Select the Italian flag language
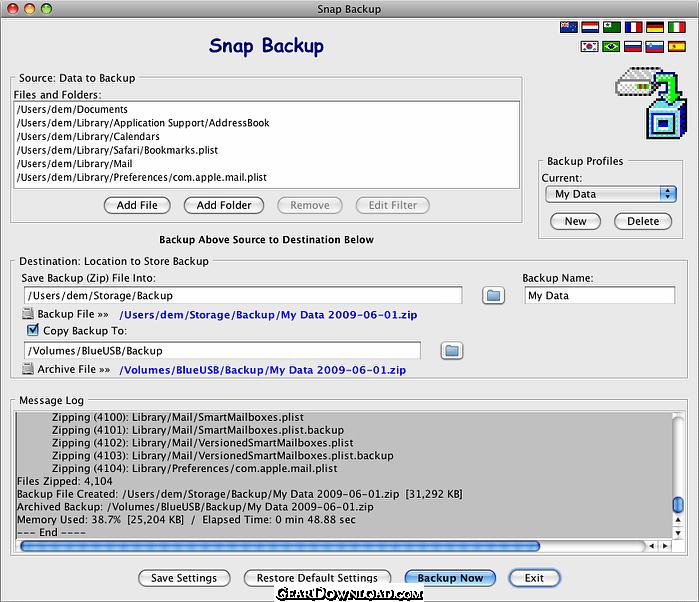 point(677,28)
